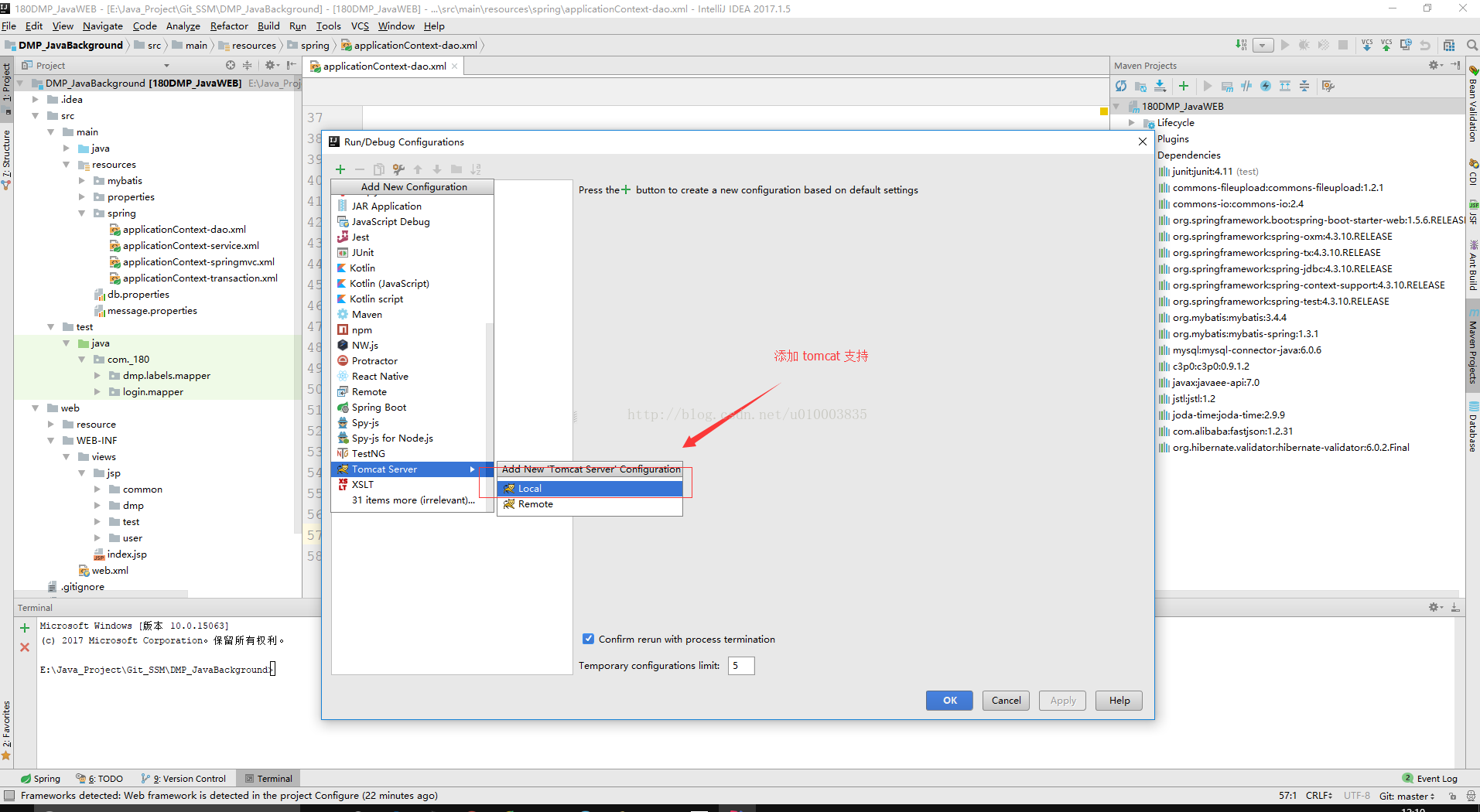Collapse the WEB-INF folder arrow
Image resolution: width=1480 pixels, height=812 pixels.
click(50, 440)
